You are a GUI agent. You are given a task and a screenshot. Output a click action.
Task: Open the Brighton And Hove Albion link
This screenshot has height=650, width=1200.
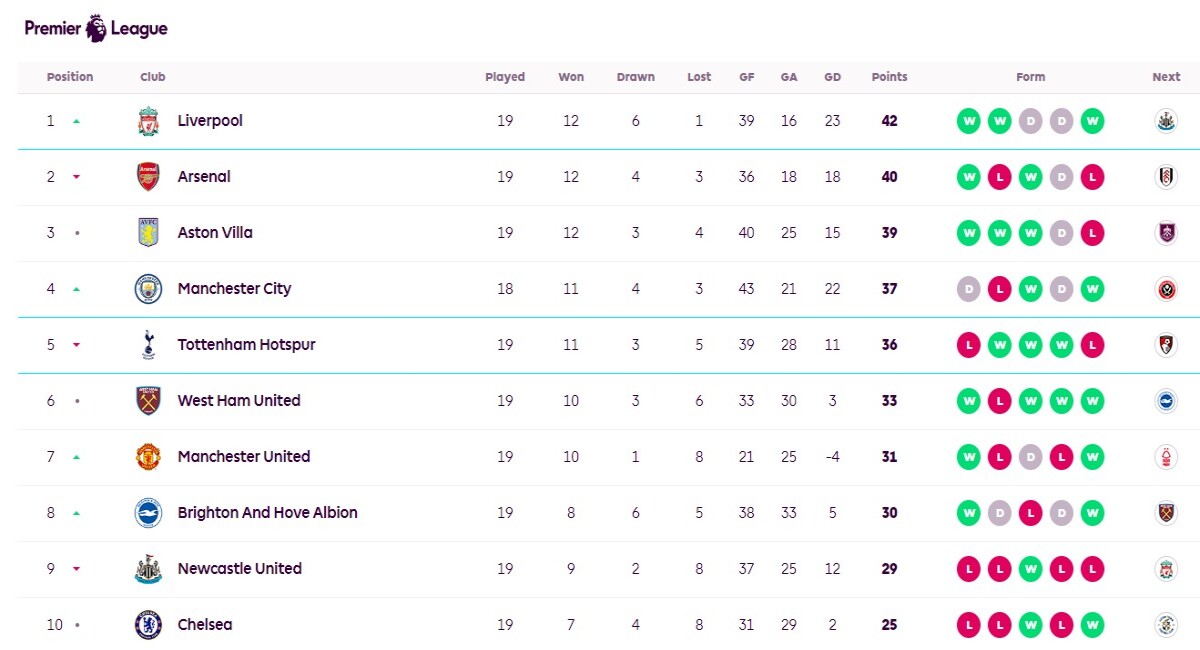[267, 513]
